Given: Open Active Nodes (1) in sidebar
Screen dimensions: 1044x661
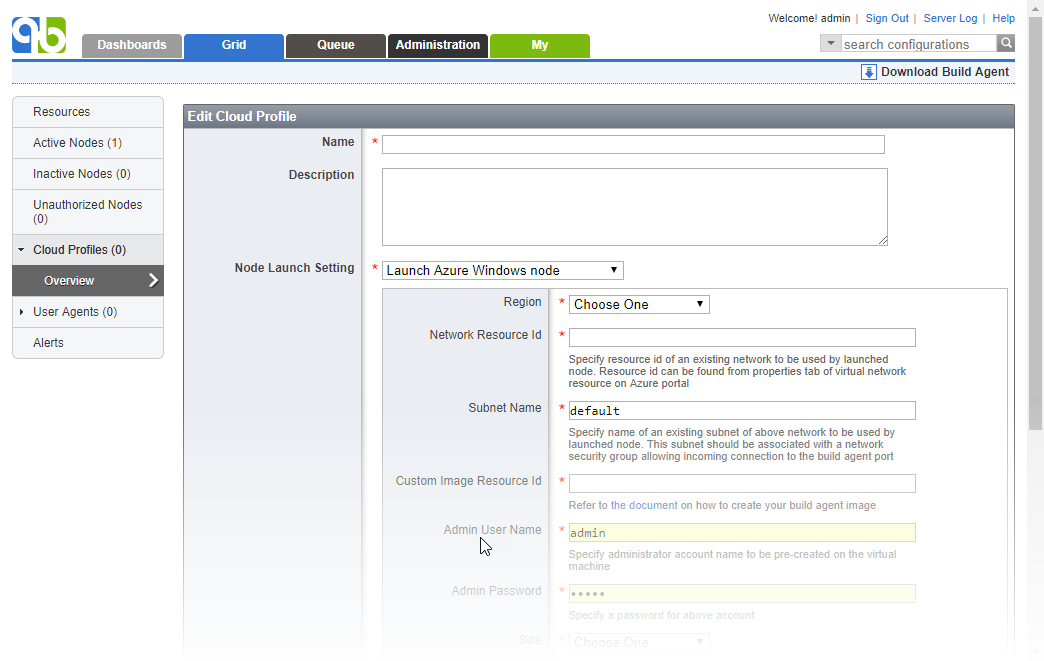Looking at the screenshot, I should tap(88, 143).
